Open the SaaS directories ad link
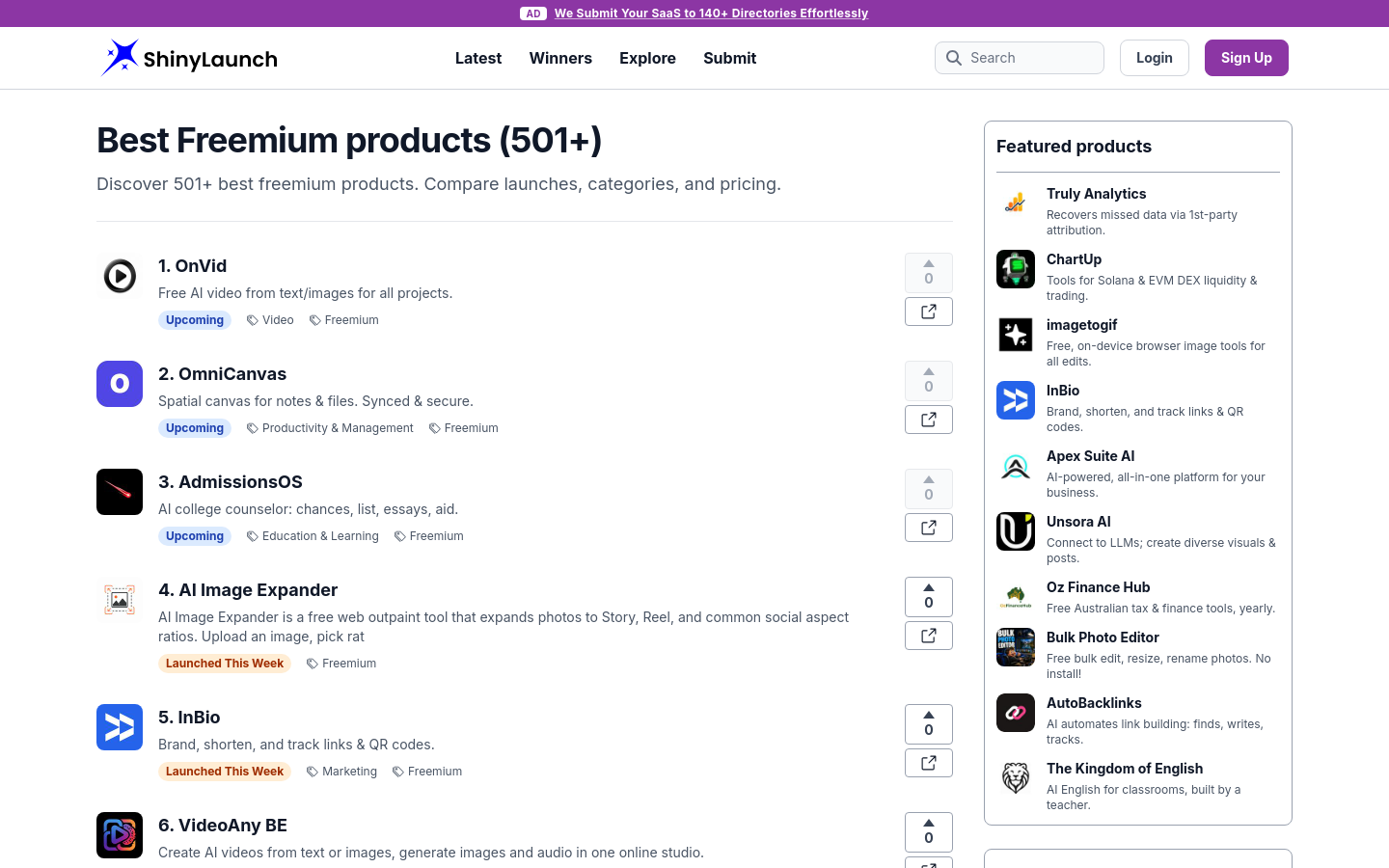Screen dimensions: 1389x868 (x=711, y=14)
